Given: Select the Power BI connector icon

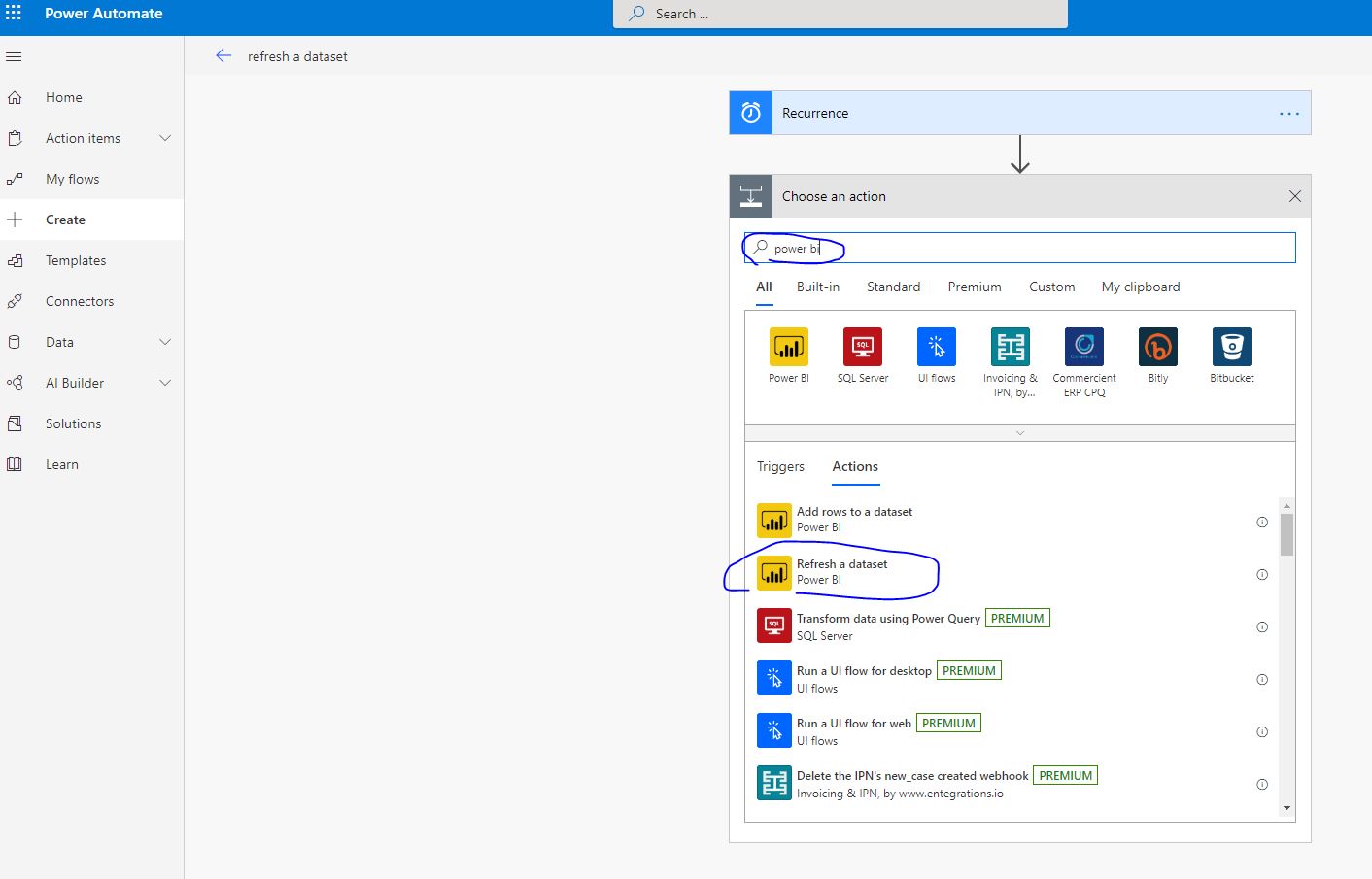Looking at the screenshot, I should (789, 347).
